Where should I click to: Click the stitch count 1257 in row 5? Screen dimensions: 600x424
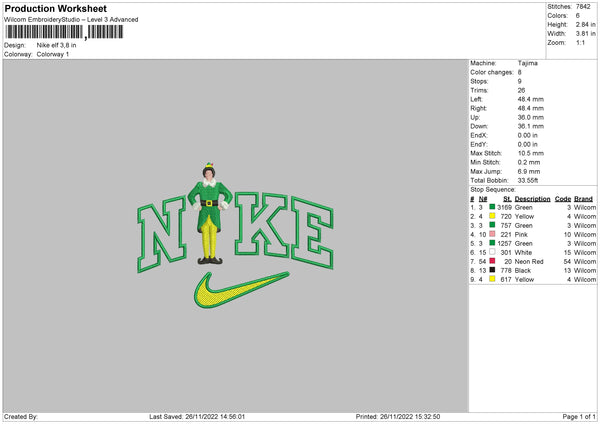coord(504,243)
